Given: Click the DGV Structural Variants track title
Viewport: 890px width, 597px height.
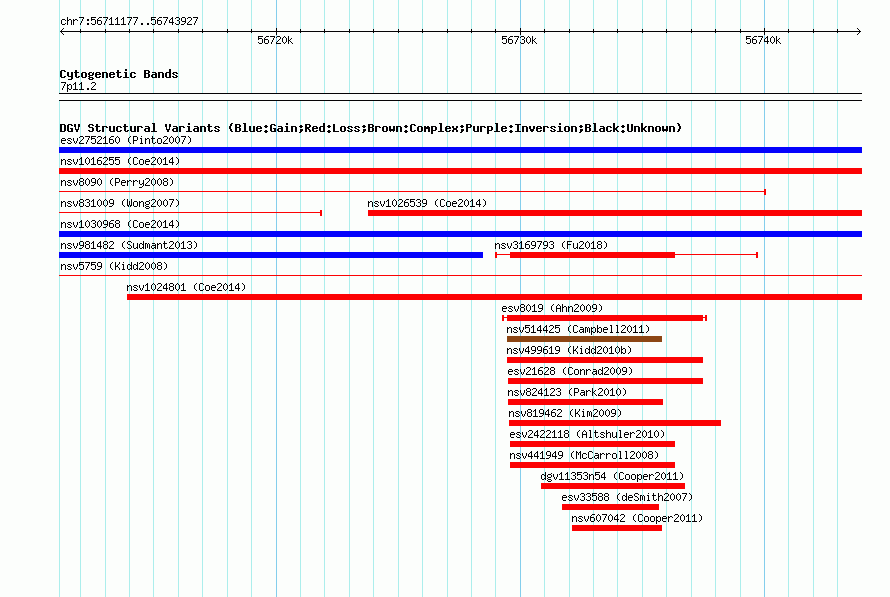Looking at the screenshot, I should click(371, 128).
